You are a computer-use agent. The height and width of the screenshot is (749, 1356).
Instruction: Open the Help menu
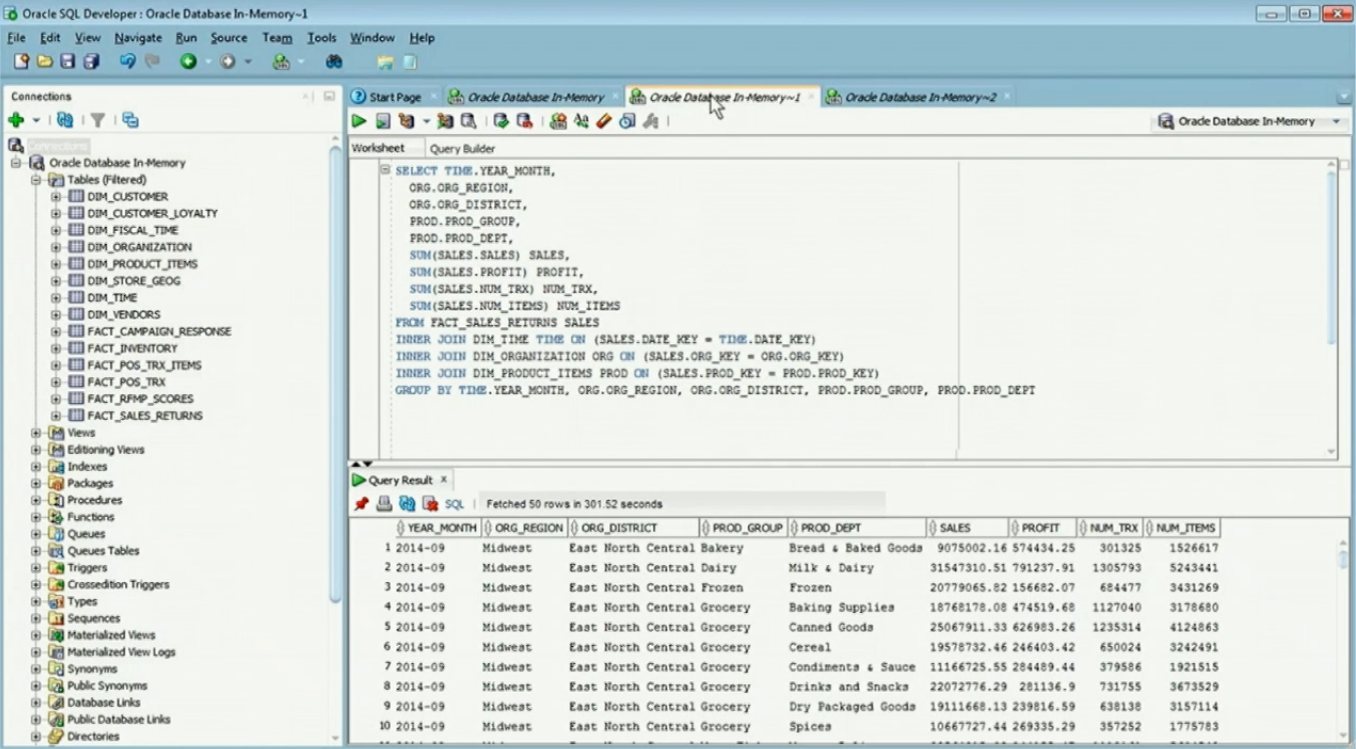point(422,38)
